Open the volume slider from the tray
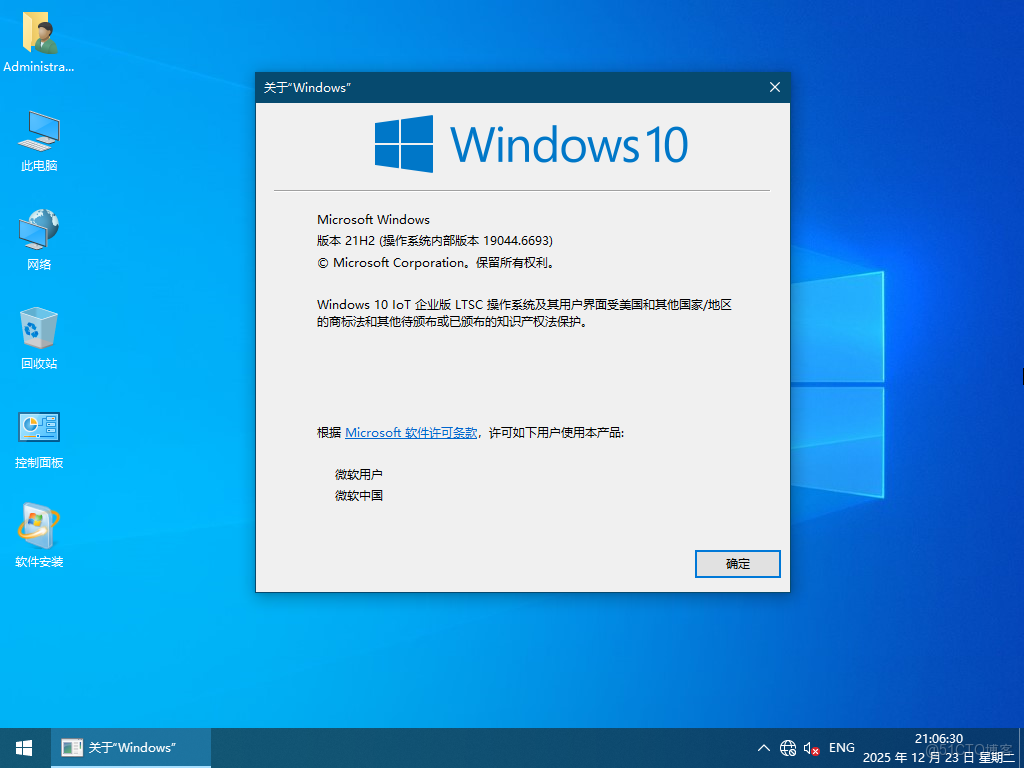Viewport: 1024px width, 768px height. point(811,747)
